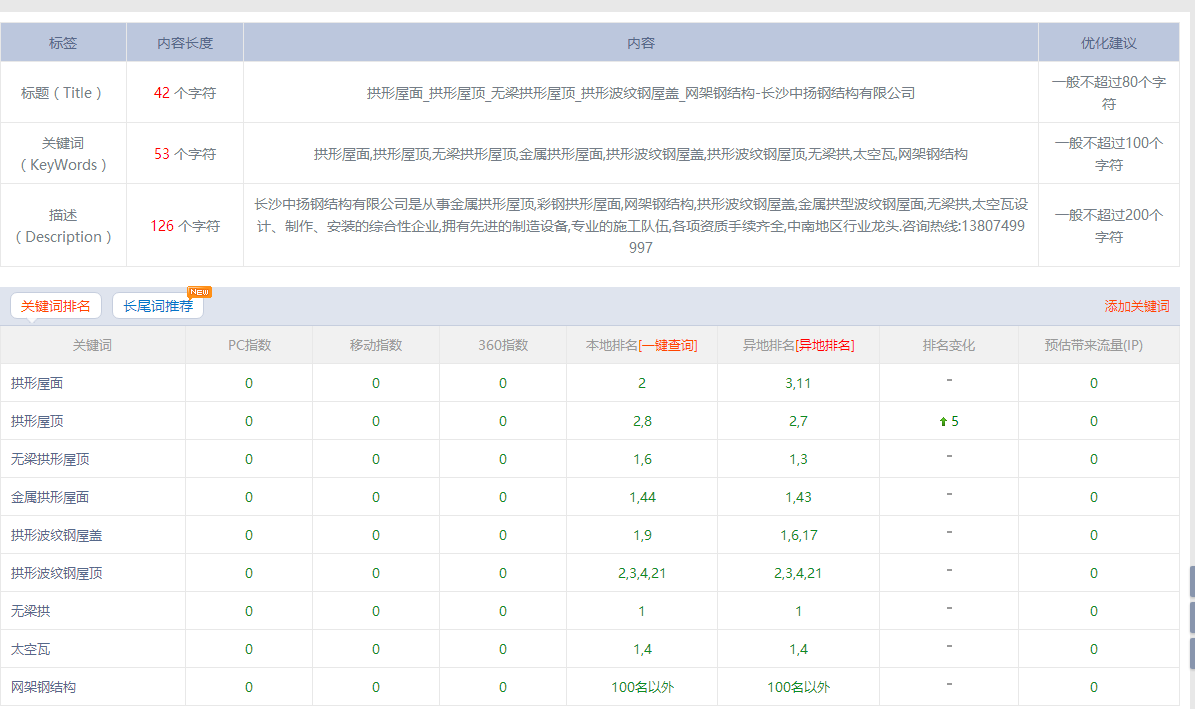
Task: Click the 排名变化 column header
Action: coord(948,345)
